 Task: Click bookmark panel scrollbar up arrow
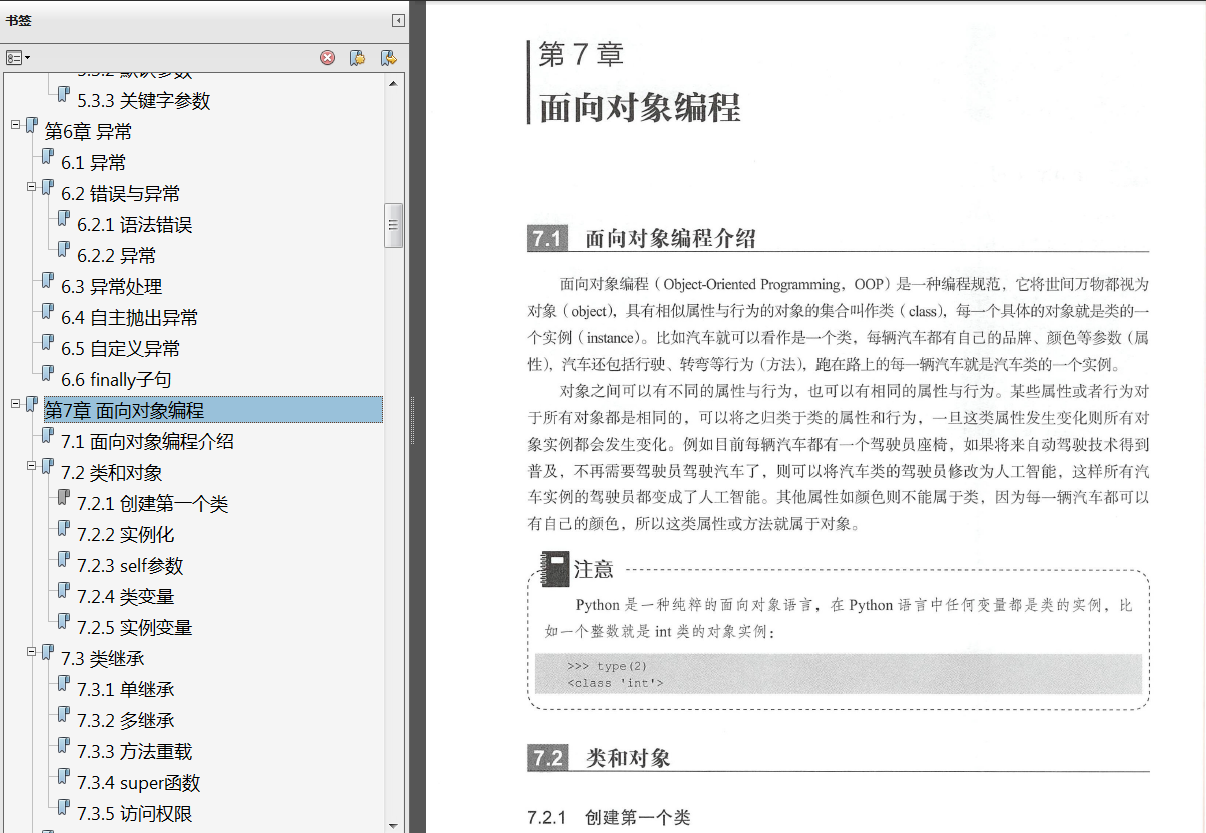click(394, 83)
